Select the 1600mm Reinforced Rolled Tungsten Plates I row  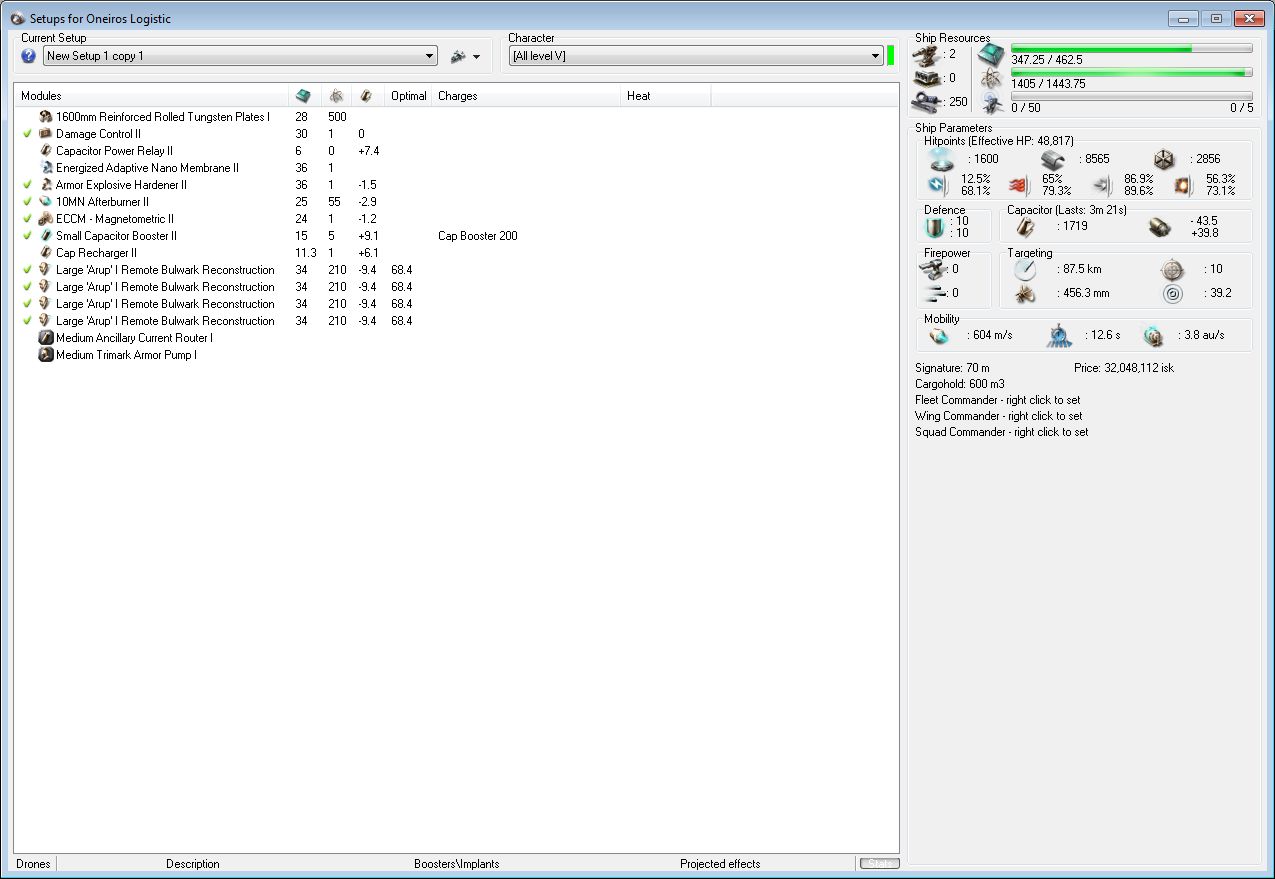456,117
